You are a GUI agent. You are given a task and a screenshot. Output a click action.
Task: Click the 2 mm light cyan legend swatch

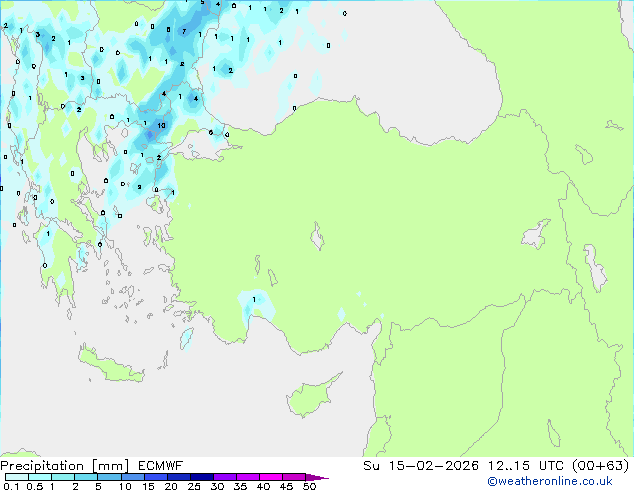click(86, 478)
